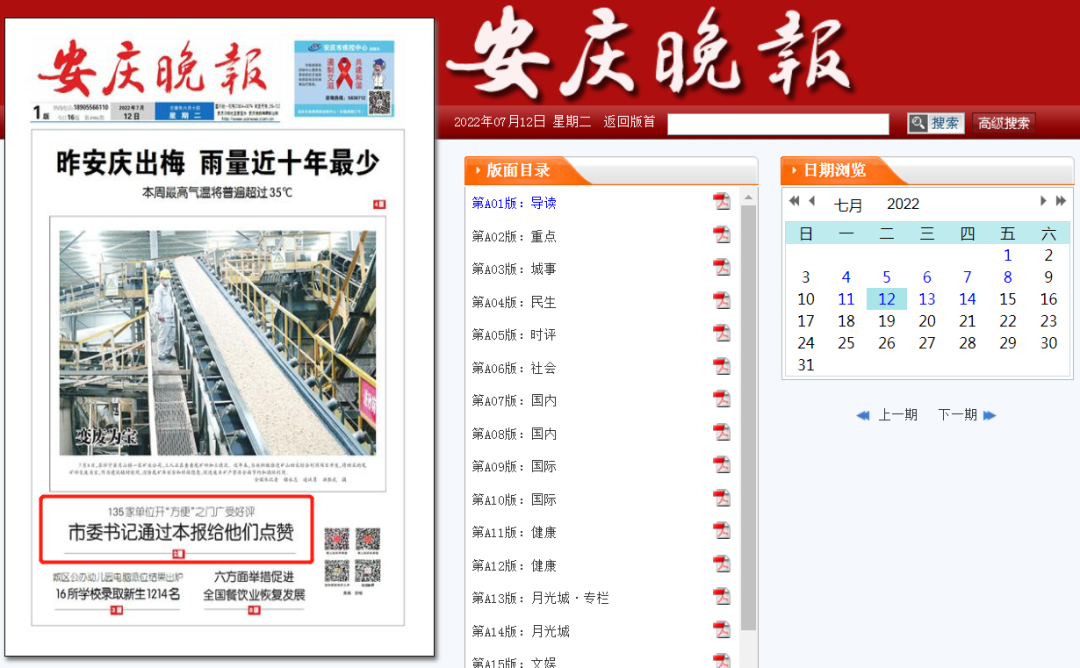
Task: Click PDF icon beside 第A10版 国际
Action: pos(721,499)
